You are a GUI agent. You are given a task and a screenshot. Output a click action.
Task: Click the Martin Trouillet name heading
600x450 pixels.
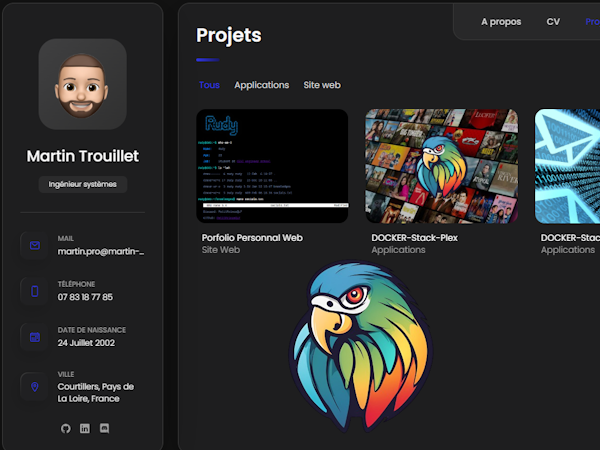pyautogui.click(x=83, y=156)
